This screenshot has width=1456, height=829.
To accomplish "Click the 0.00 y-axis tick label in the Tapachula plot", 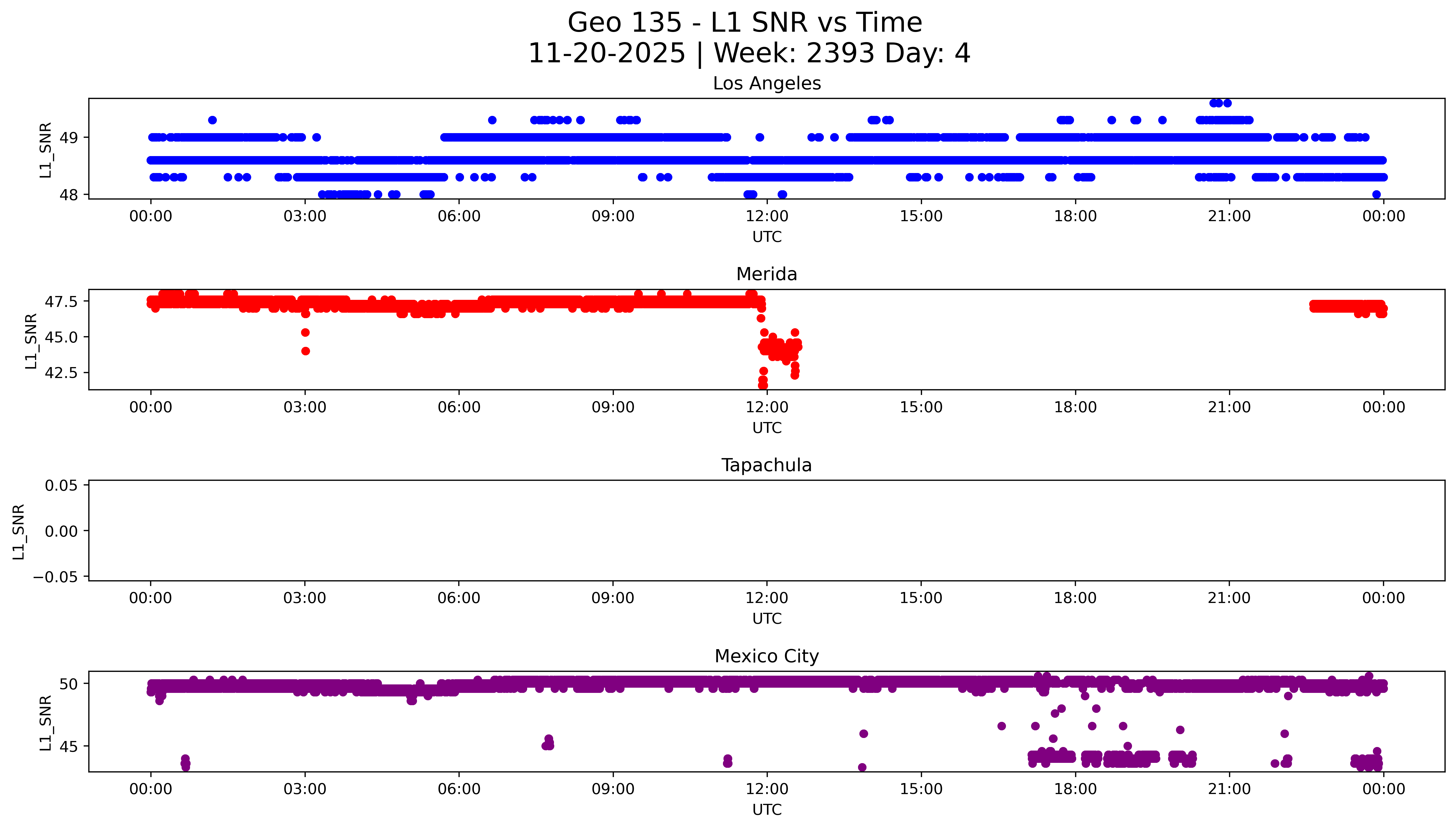I will tap(62, 531).
